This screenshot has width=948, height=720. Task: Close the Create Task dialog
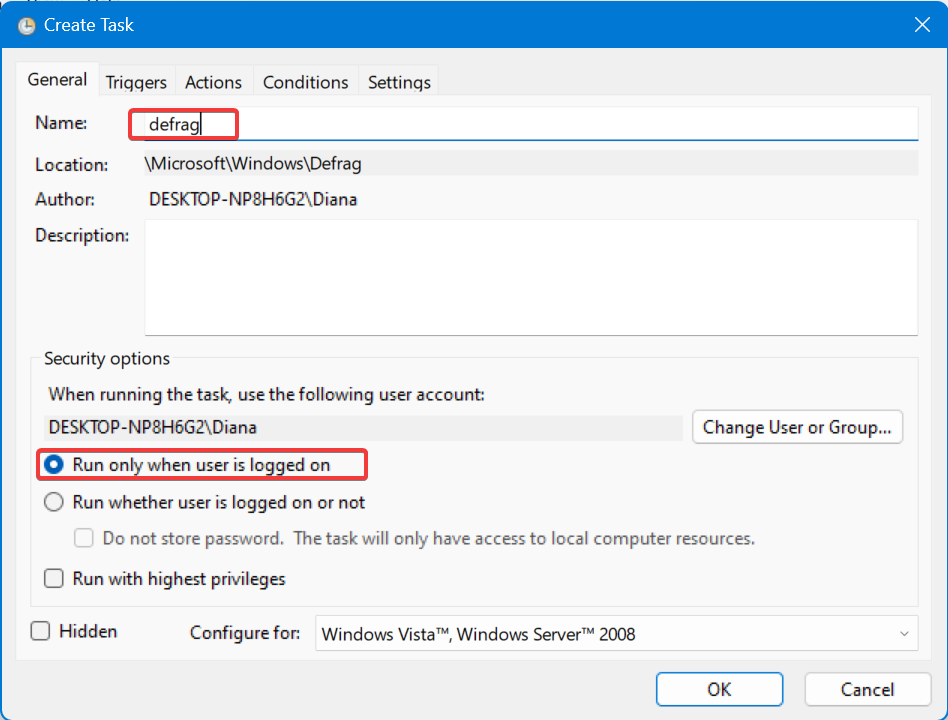click(922, 25)
